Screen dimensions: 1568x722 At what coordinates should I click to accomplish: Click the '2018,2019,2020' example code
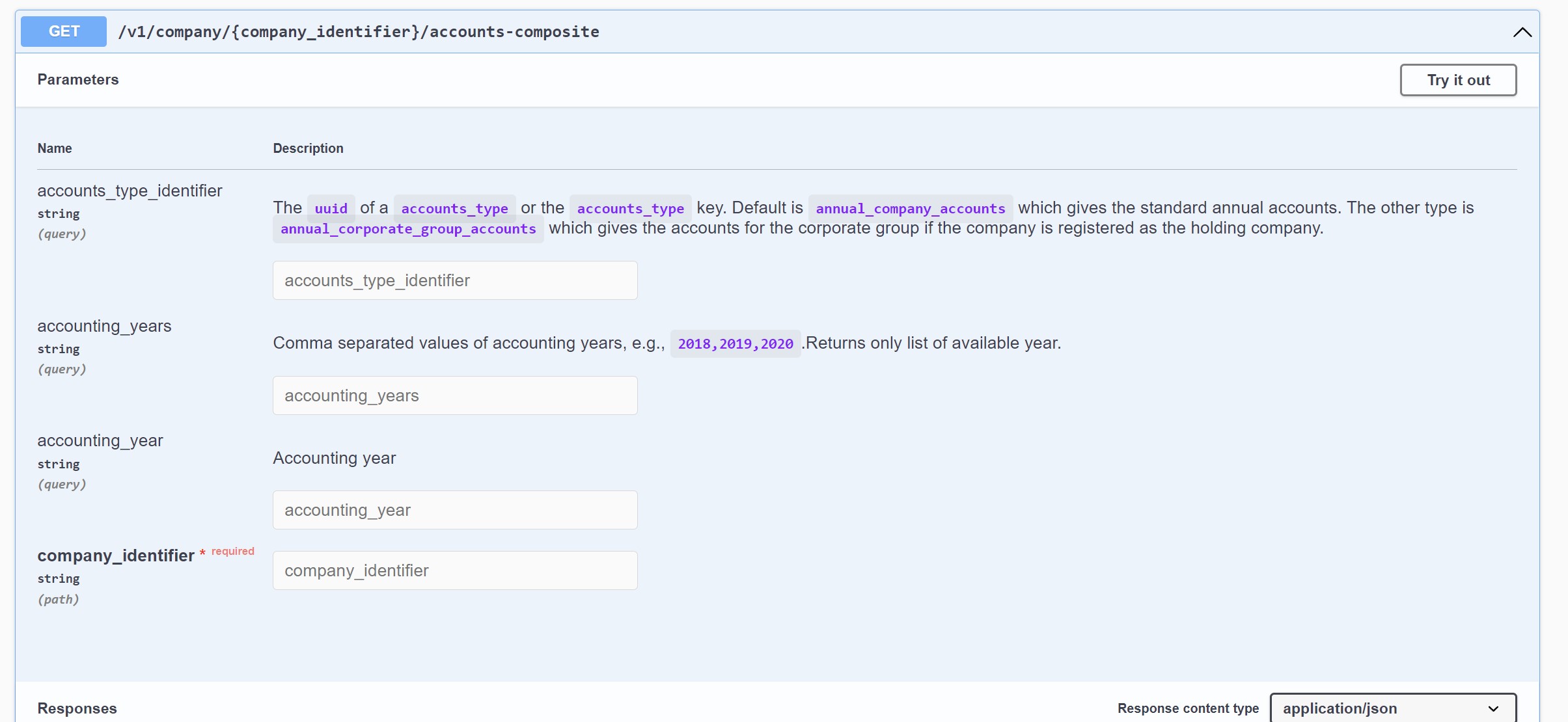[736, 343]
